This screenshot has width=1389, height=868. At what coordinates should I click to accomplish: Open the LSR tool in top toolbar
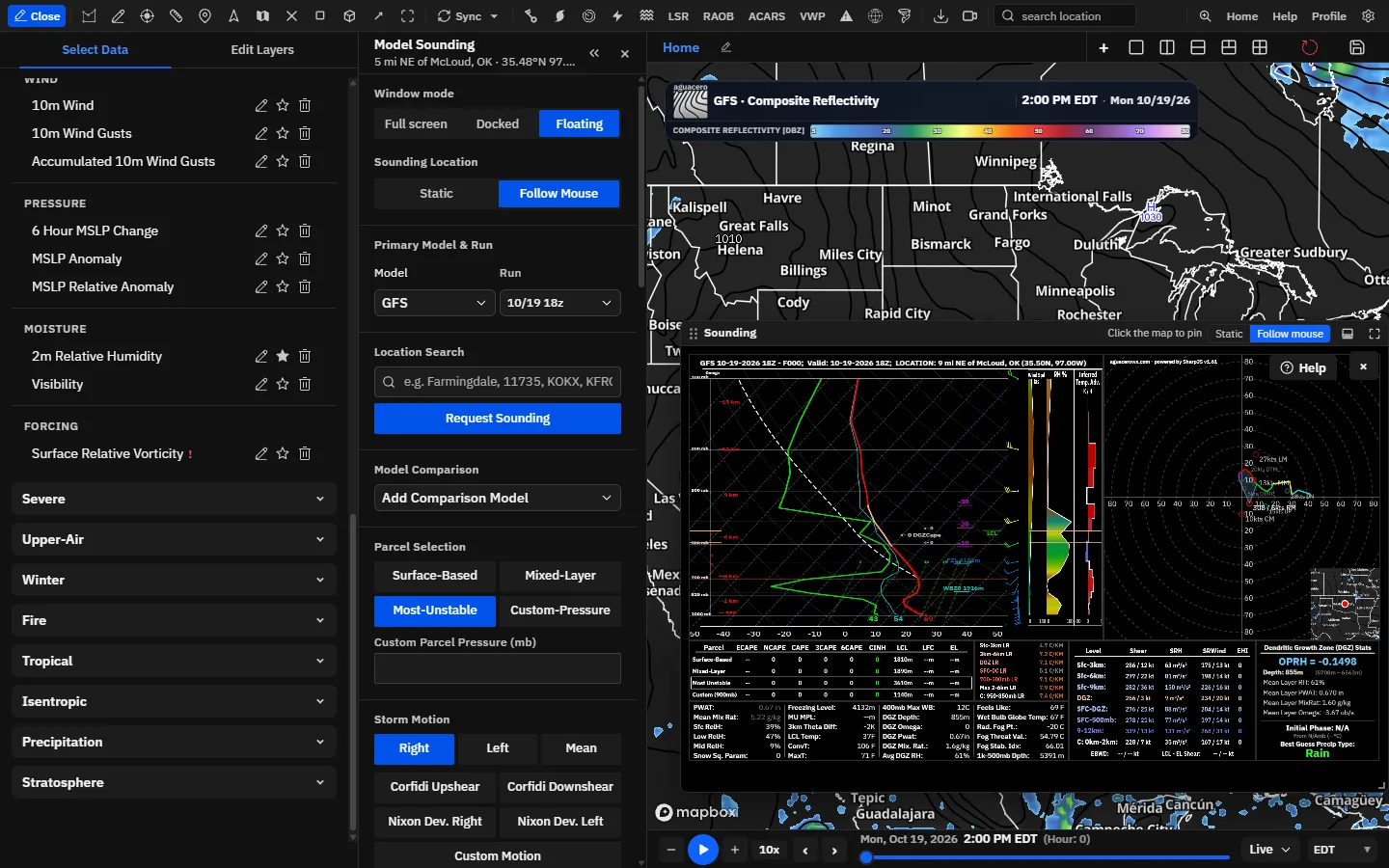coord(678,16)
